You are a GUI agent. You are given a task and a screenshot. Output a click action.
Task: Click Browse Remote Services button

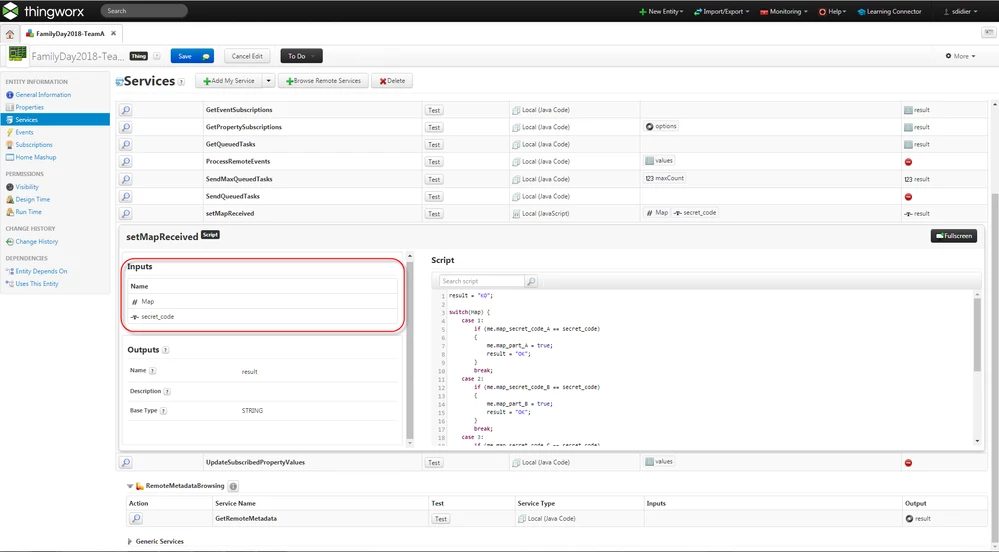pos(323,81)
